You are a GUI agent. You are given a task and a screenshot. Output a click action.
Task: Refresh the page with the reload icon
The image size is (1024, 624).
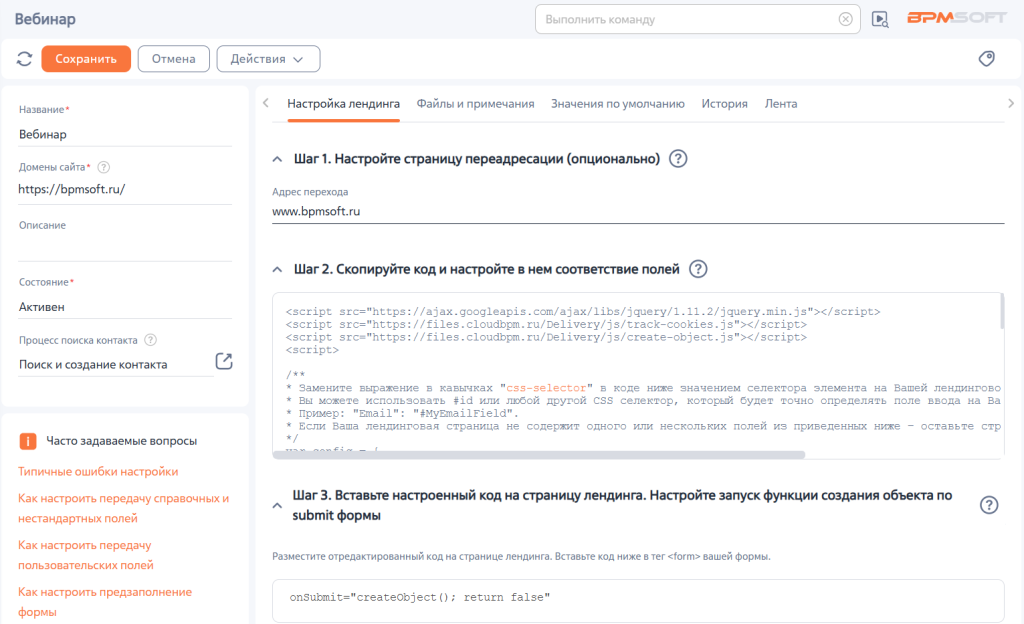(x=25, y=59)
